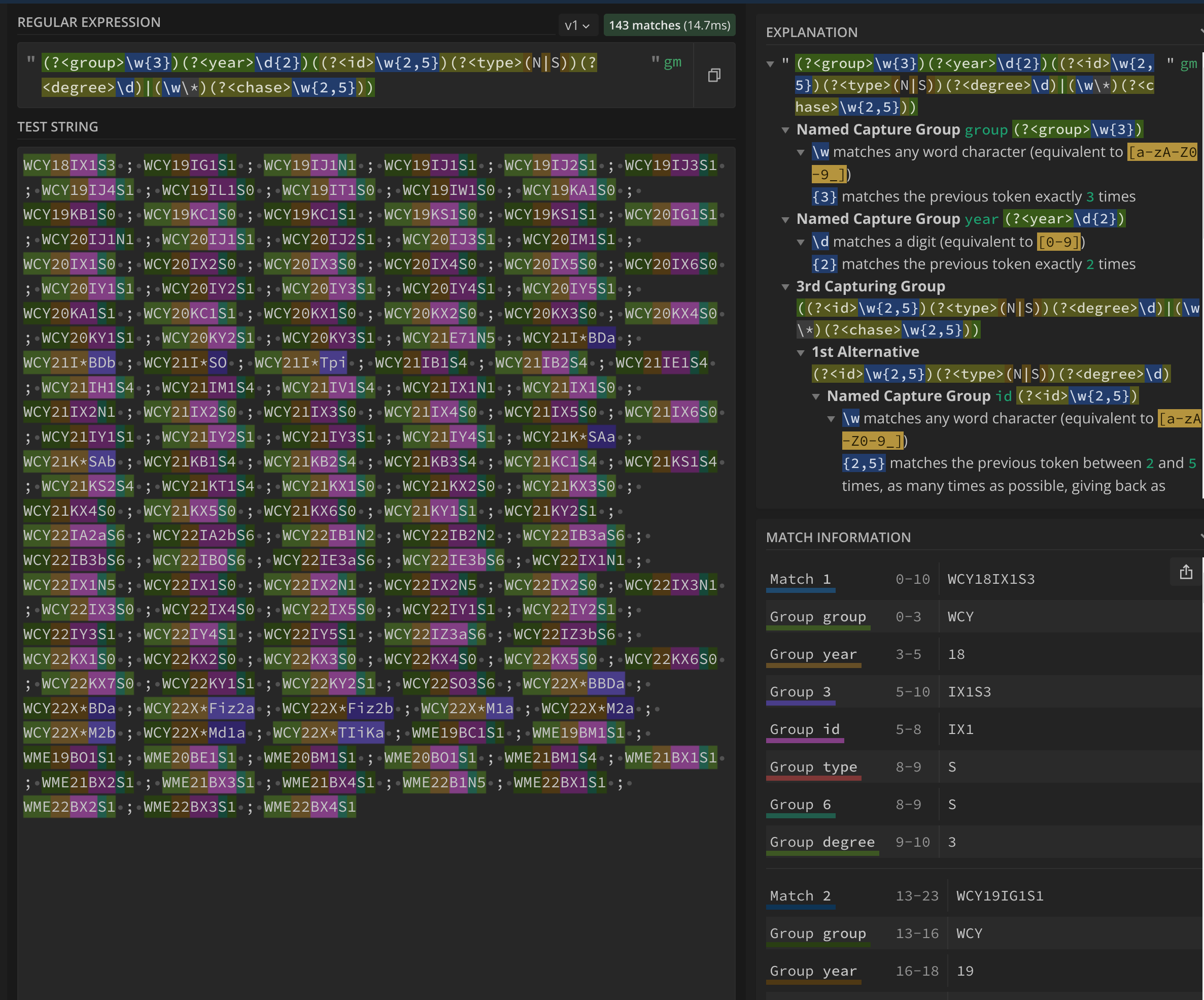Collapse the 1st Alternative node
The height and width of the screenshot is (1000, 1204).
pos(800,352)
